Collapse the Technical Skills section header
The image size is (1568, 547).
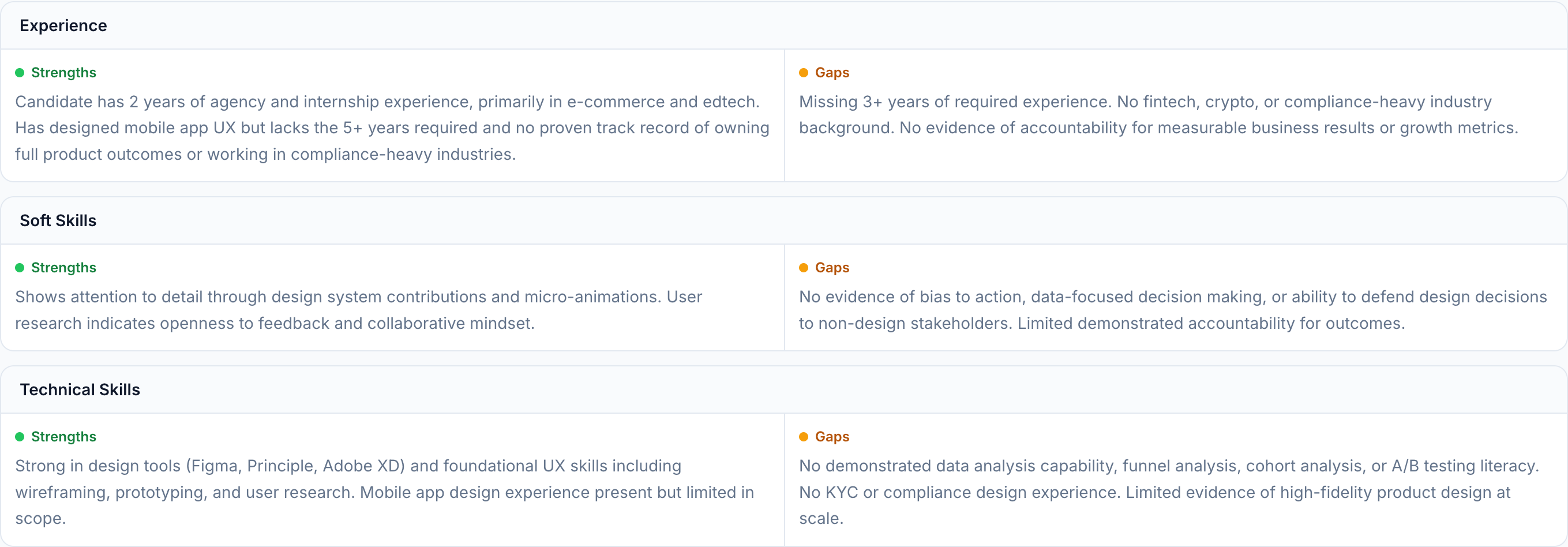80,390
